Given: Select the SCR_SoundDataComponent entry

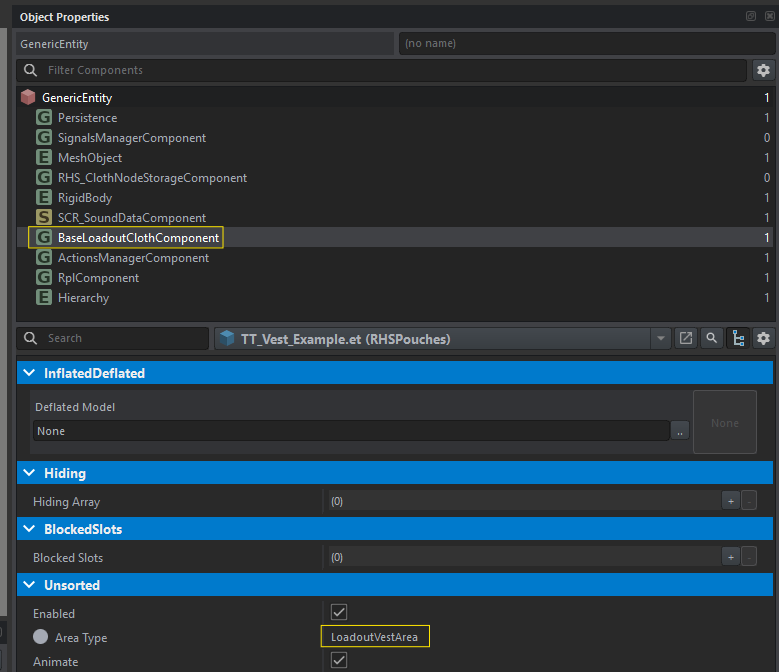Looking at the screenshot, I should coord(131,218).
